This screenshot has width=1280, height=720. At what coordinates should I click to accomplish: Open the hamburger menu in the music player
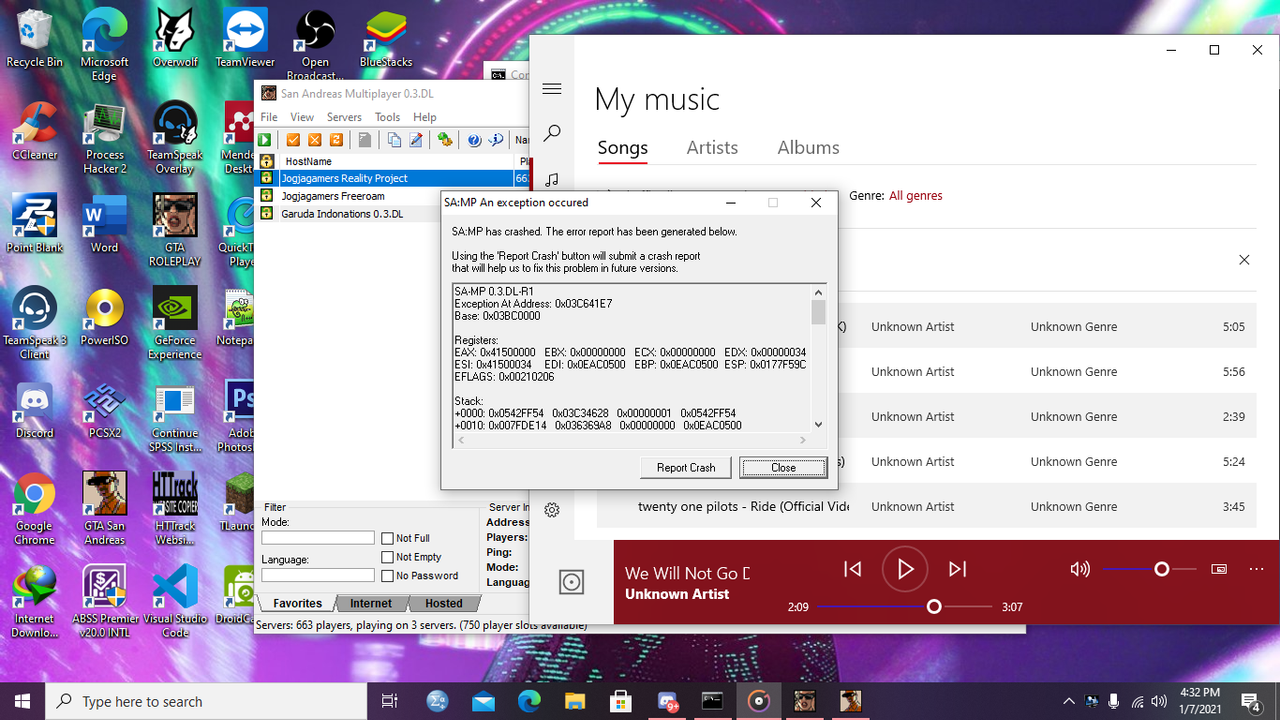pyautogui.click(x=552, y=89)
